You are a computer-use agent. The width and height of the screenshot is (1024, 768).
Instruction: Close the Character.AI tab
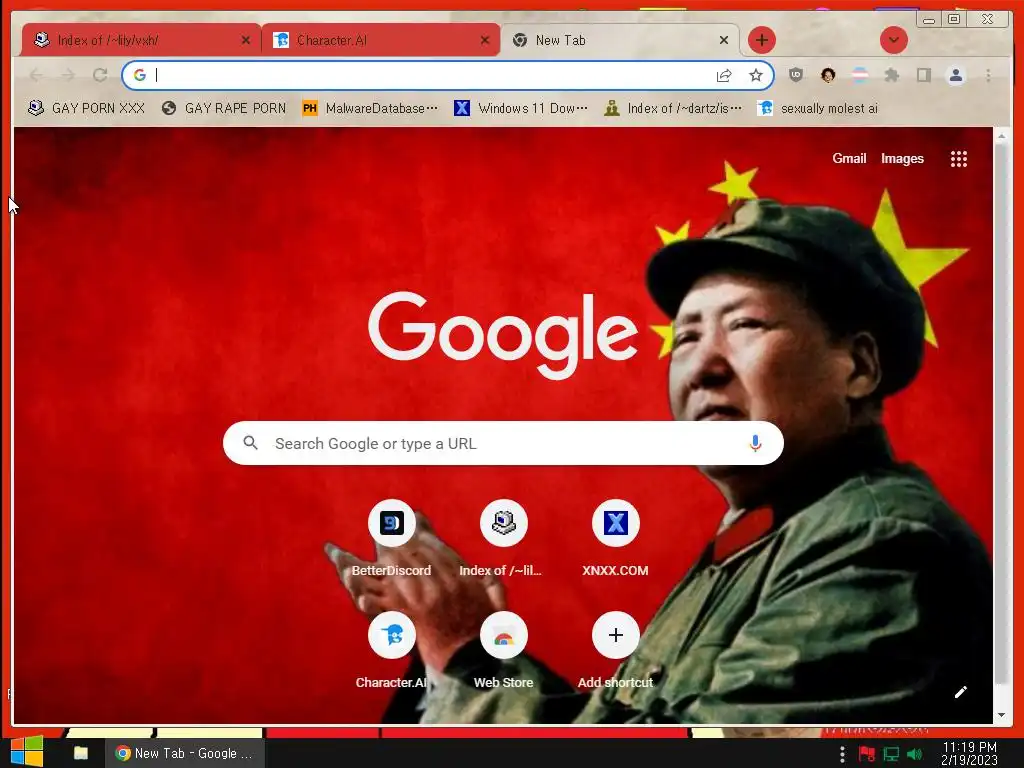pos(485,40)
